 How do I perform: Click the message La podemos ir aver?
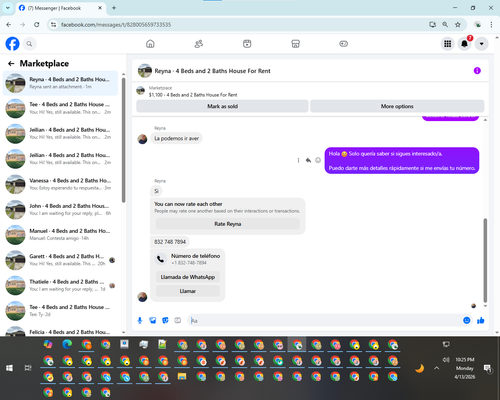[176, 138]
